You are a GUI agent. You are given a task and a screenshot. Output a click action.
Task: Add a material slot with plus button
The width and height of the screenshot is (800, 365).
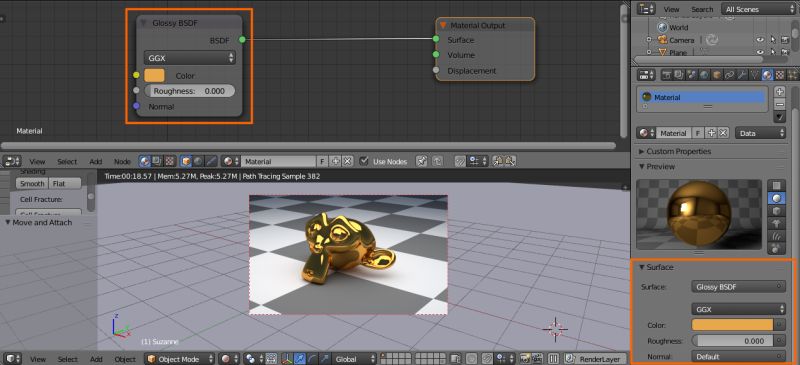coord(780,92)
